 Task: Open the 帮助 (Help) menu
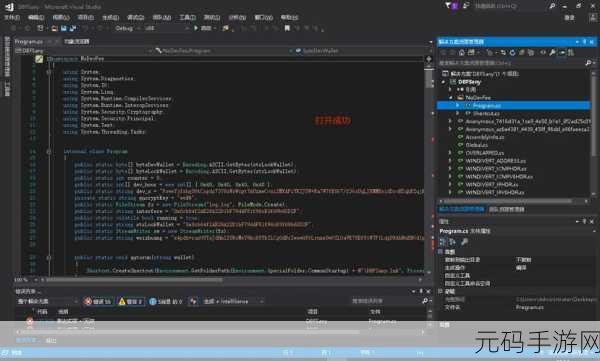(x=289, y=17)
